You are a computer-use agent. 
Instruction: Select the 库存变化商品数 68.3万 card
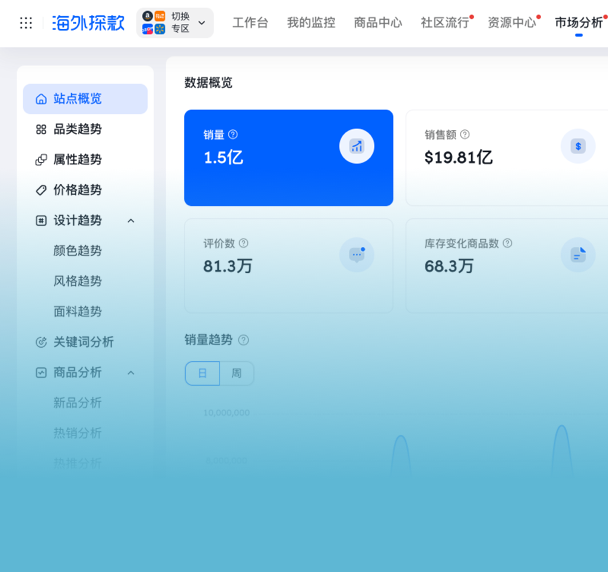point(506,266)
